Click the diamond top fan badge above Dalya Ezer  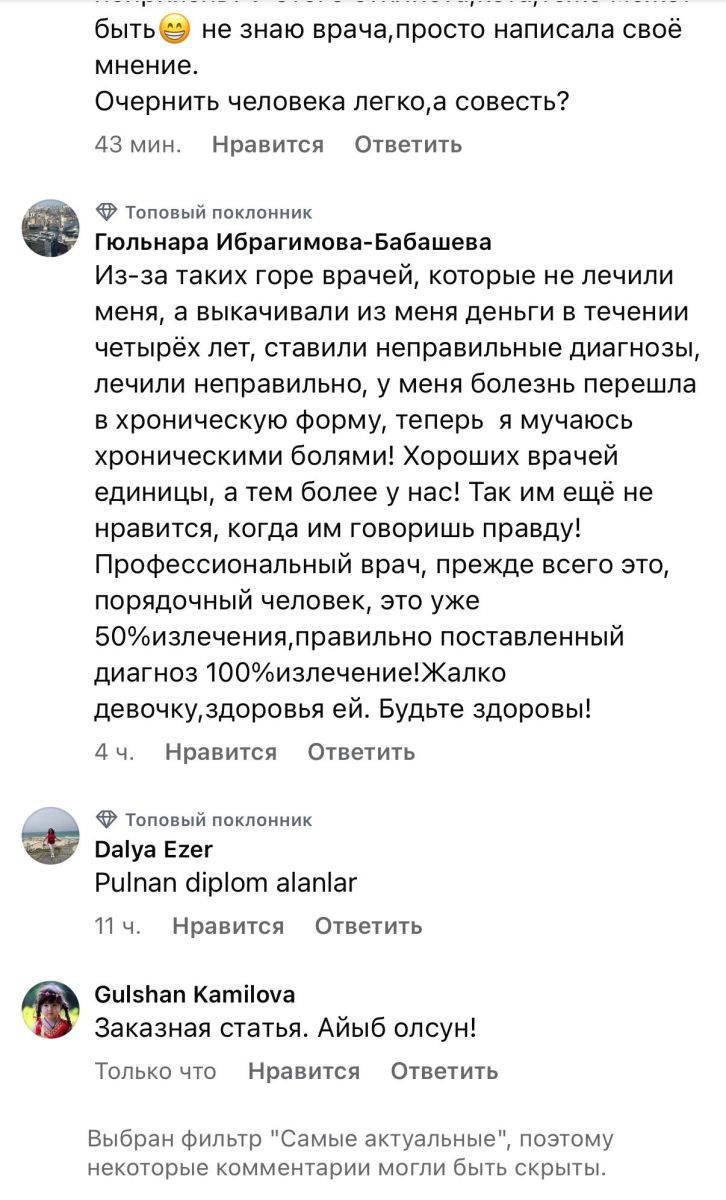coord(106,820)
